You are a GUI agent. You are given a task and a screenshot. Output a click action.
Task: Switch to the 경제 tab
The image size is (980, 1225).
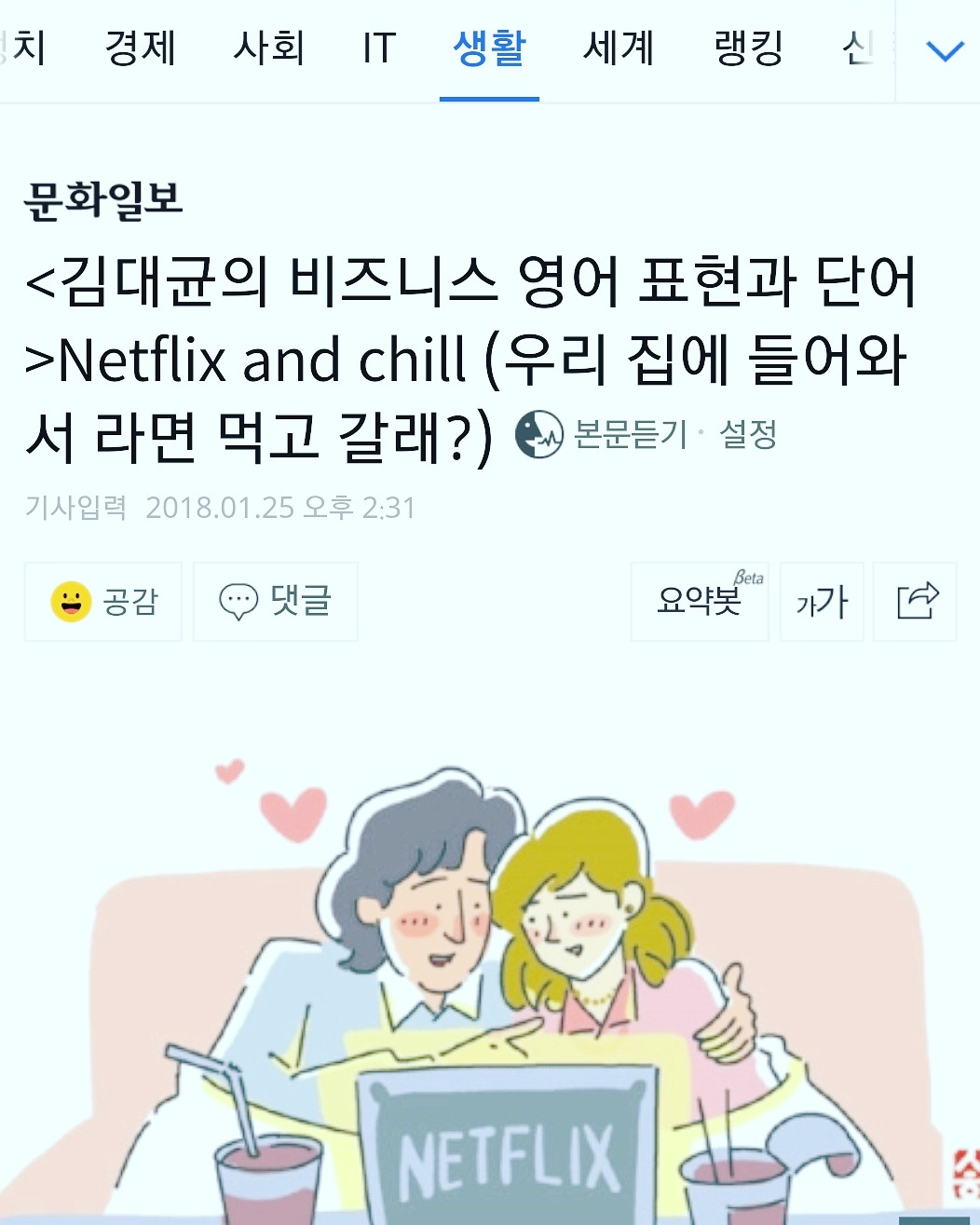(x=140, y=48)
